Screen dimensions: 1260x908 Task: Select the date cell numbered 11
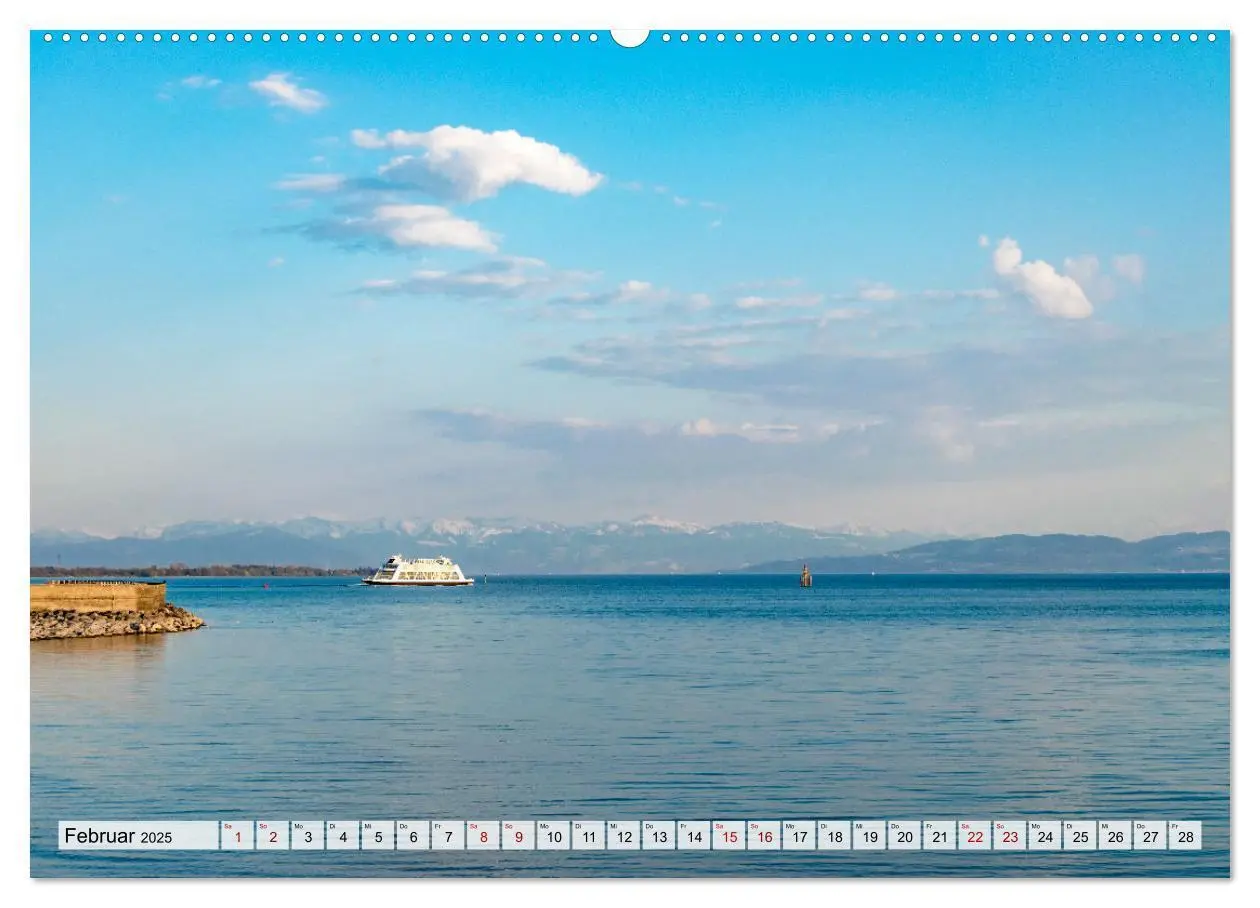(x=588, y=836)
